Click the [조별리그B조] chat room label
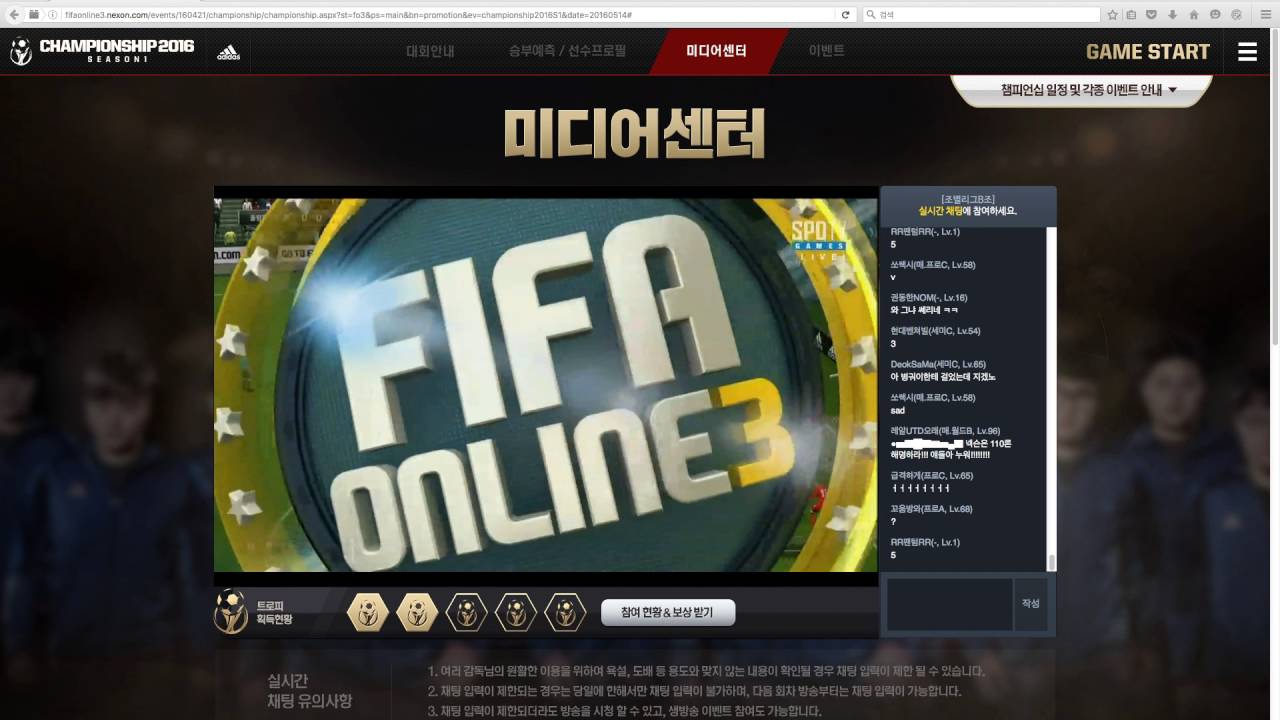The height and width of the screenshot is (720, 1280). [967, 199]
